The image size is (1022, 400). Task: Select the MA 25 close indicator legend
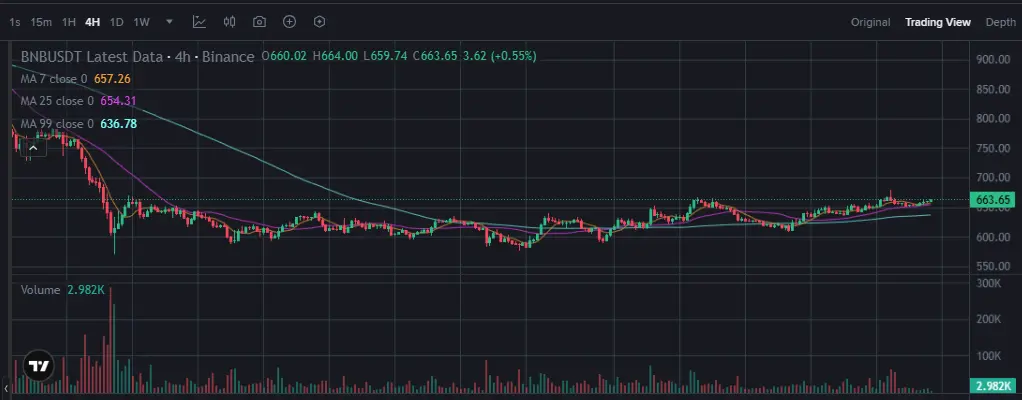[57, 101]
